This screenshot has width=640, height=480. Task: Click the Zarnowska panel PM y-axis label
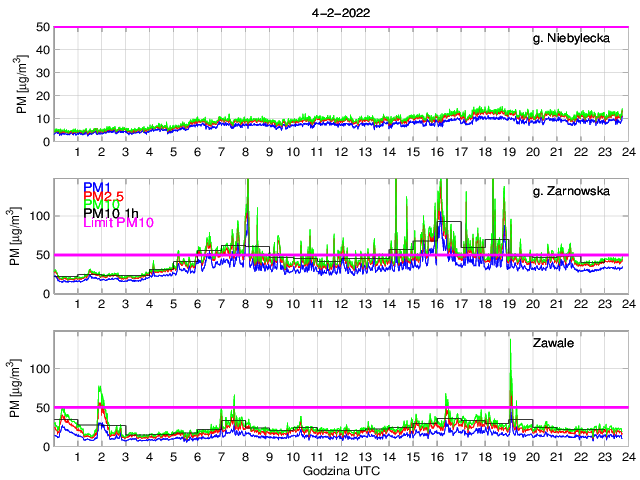pos(22,237)
